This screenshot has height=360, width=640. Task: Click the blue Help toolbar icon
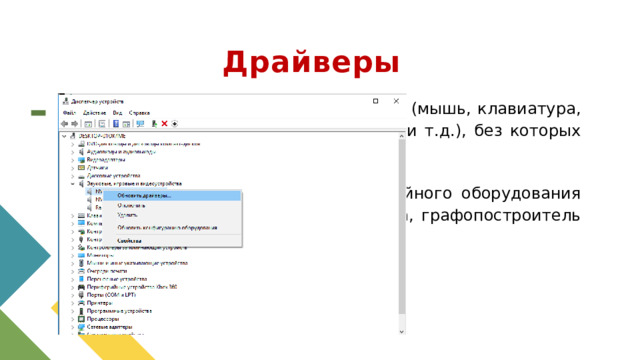tap(116, 124)
